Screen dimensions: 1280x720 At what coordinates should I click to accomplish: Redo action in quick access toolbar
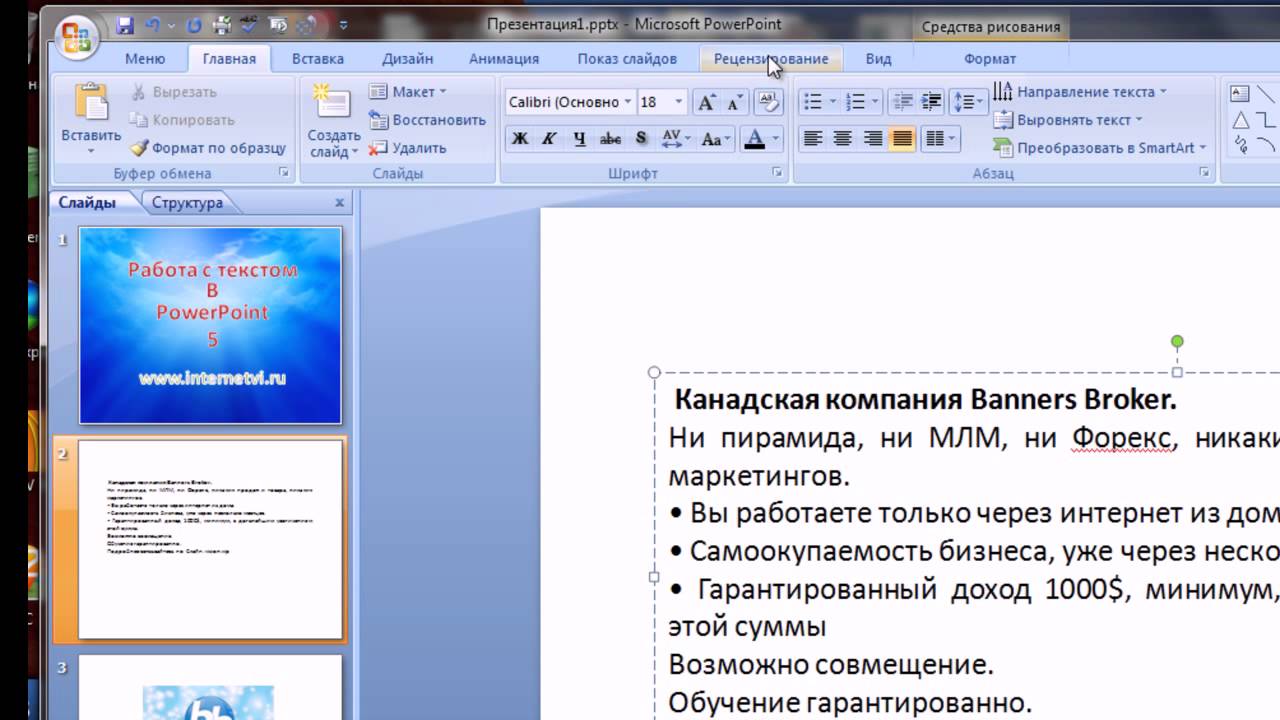[193, 24]
